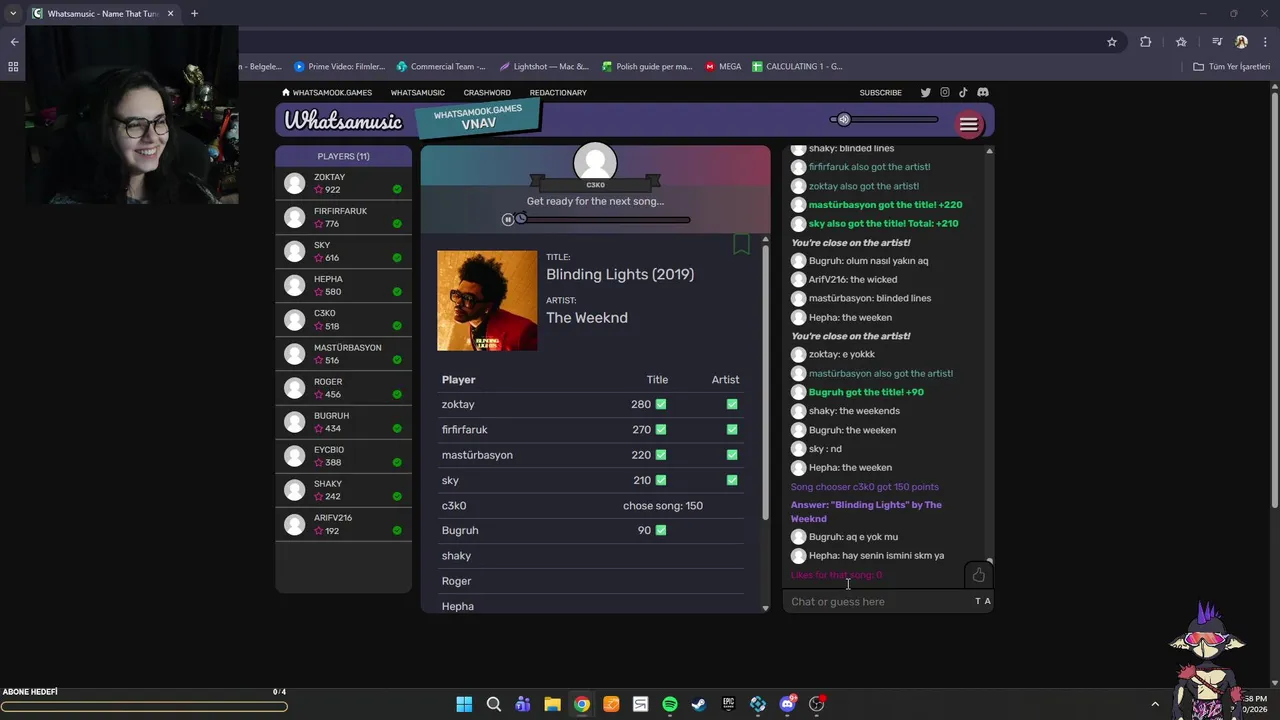Click 'Song chooser c3k0 got 150 points' message
Image resolution: width=1280 pixels, height=720 pixels.
click(865, 486)
